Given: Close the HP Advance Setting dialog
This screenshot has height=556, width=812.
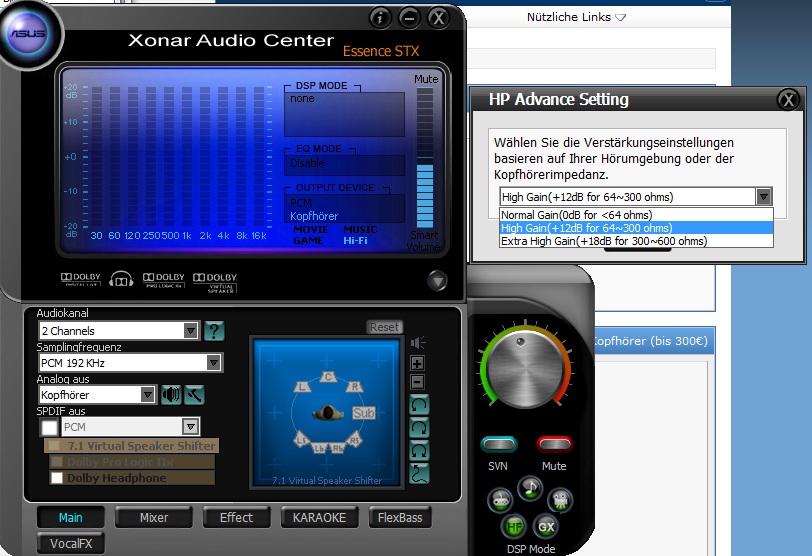Looking at the screenshot, I should coord(788,99).
